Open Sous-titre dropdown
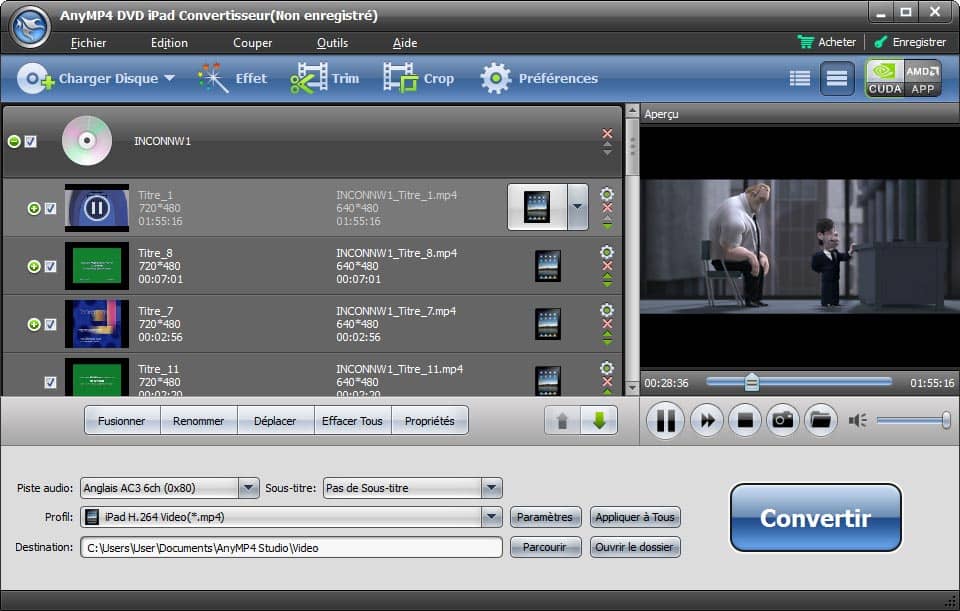The width and height of the screenshot is (960, 611). point(491,488)
